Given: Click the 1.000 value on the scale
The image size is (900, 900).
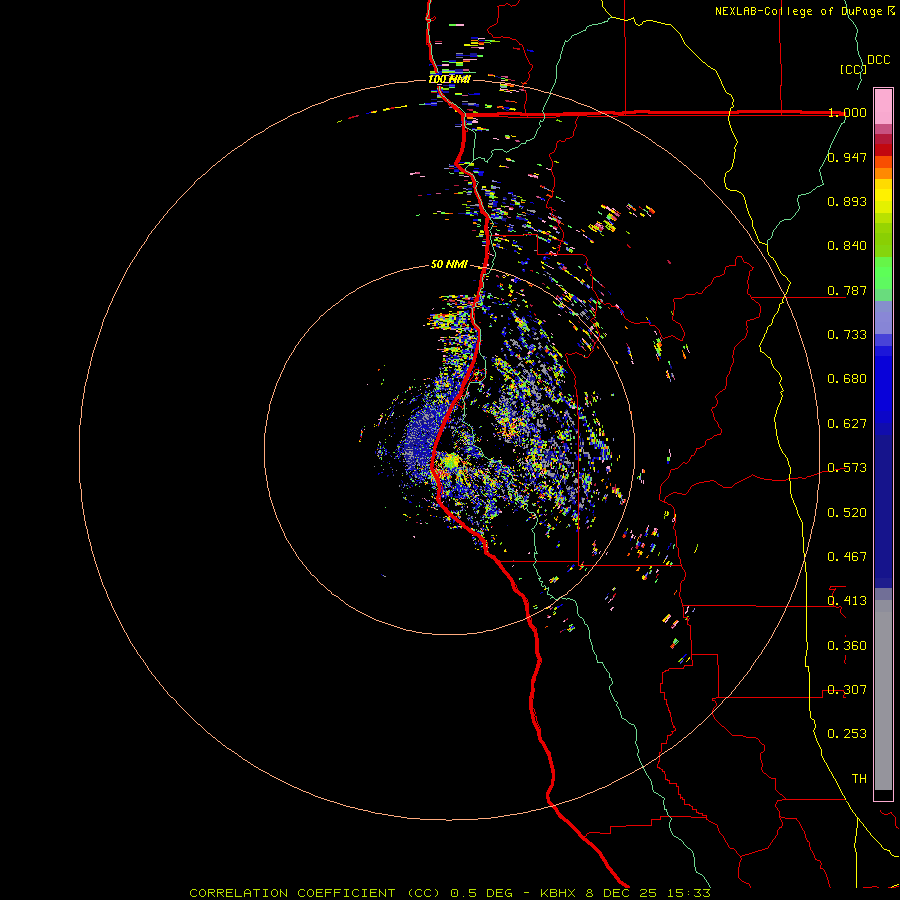Looking at the screenshot, I should coord(847,113).
